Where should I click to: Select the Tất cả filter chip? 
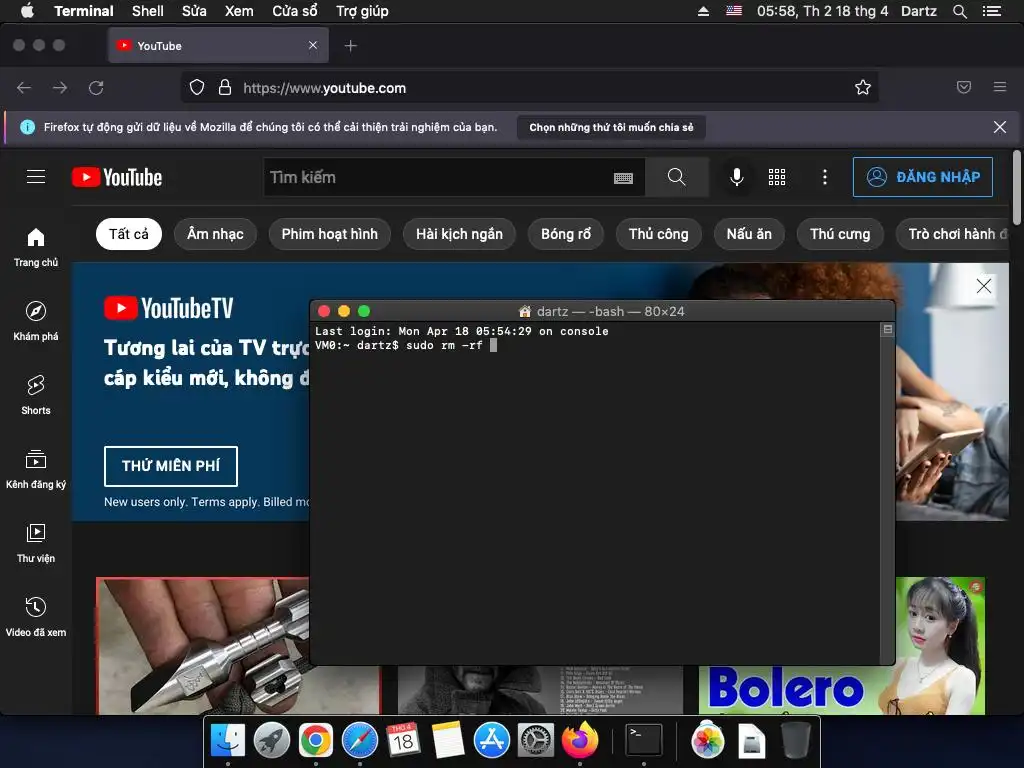[x=129, y=234]
